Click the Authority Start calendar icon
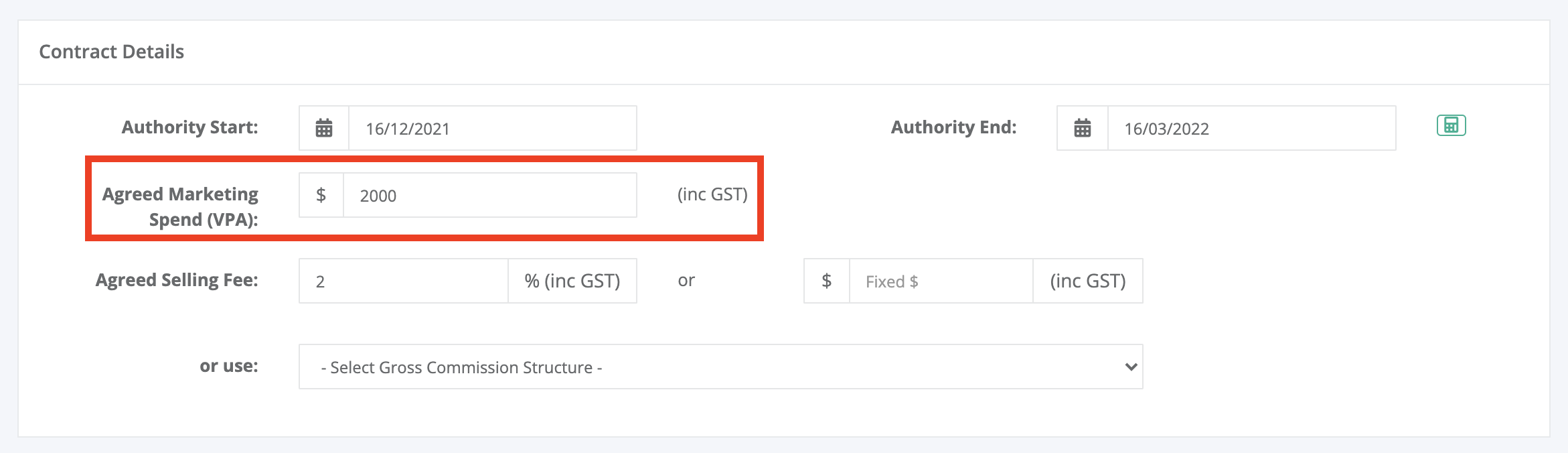The width and height of the screenshot is (1568, 453). pyautogui.click(x=324, y=128)
